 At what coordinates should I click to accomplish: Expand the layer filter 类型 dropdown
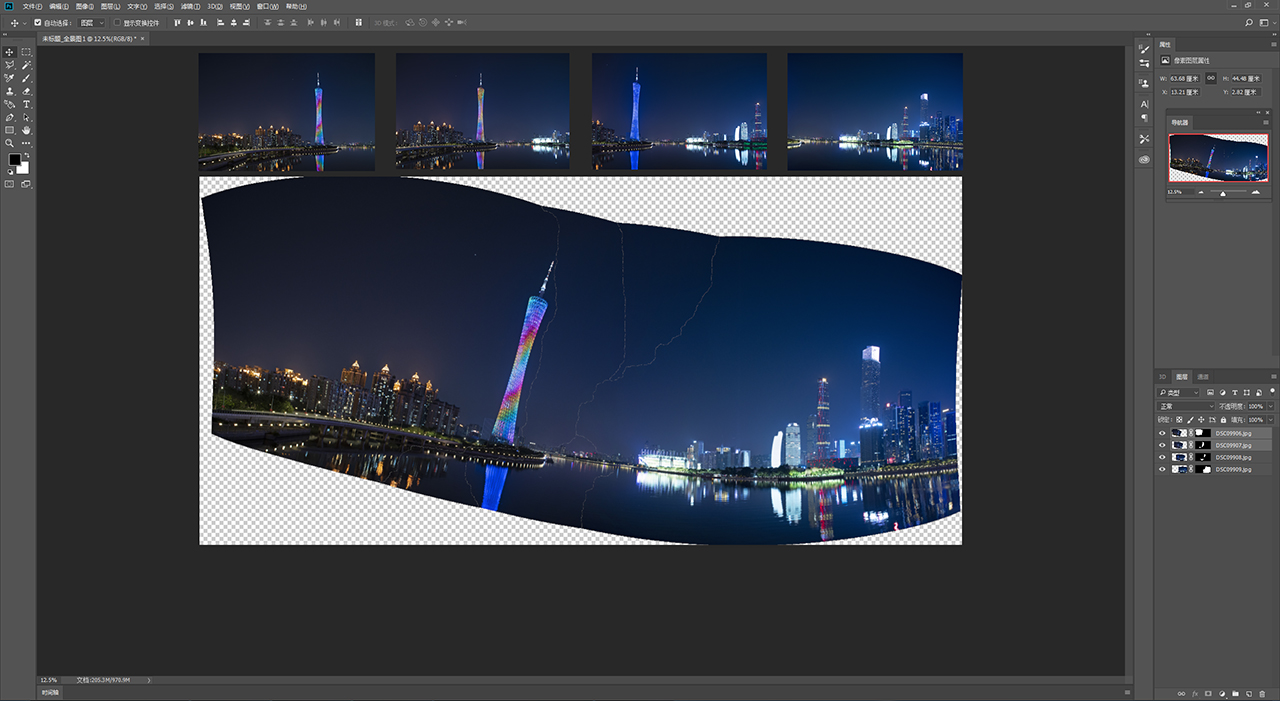click(x=1180, y=392)
